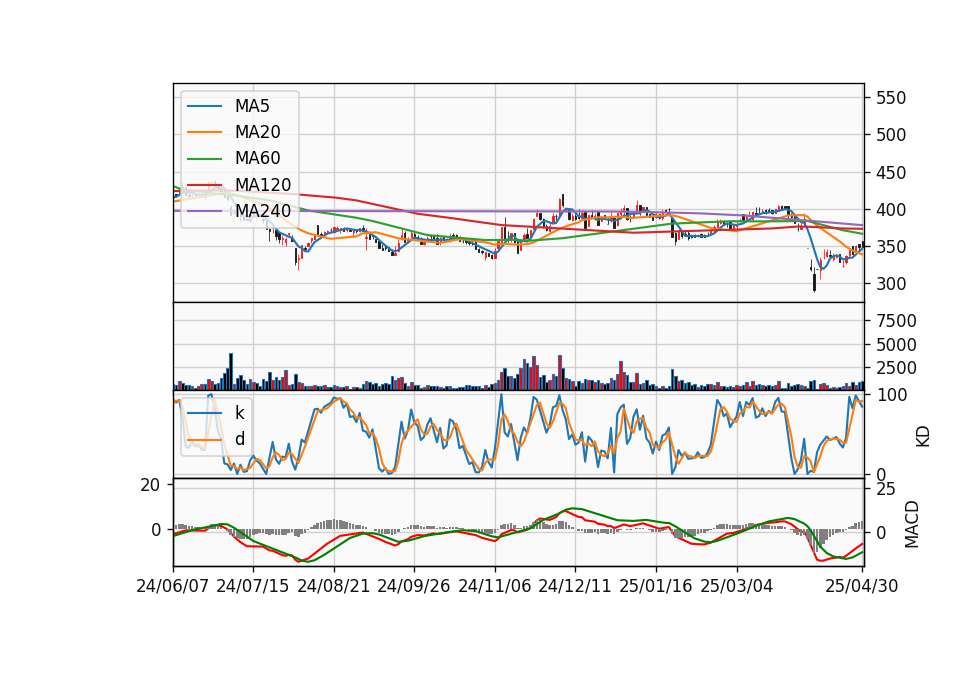This screenshot has width=960, height=690.
Task: Click the 24/08/21 date label
Action: pyautogui.click(x=334, y=586)
